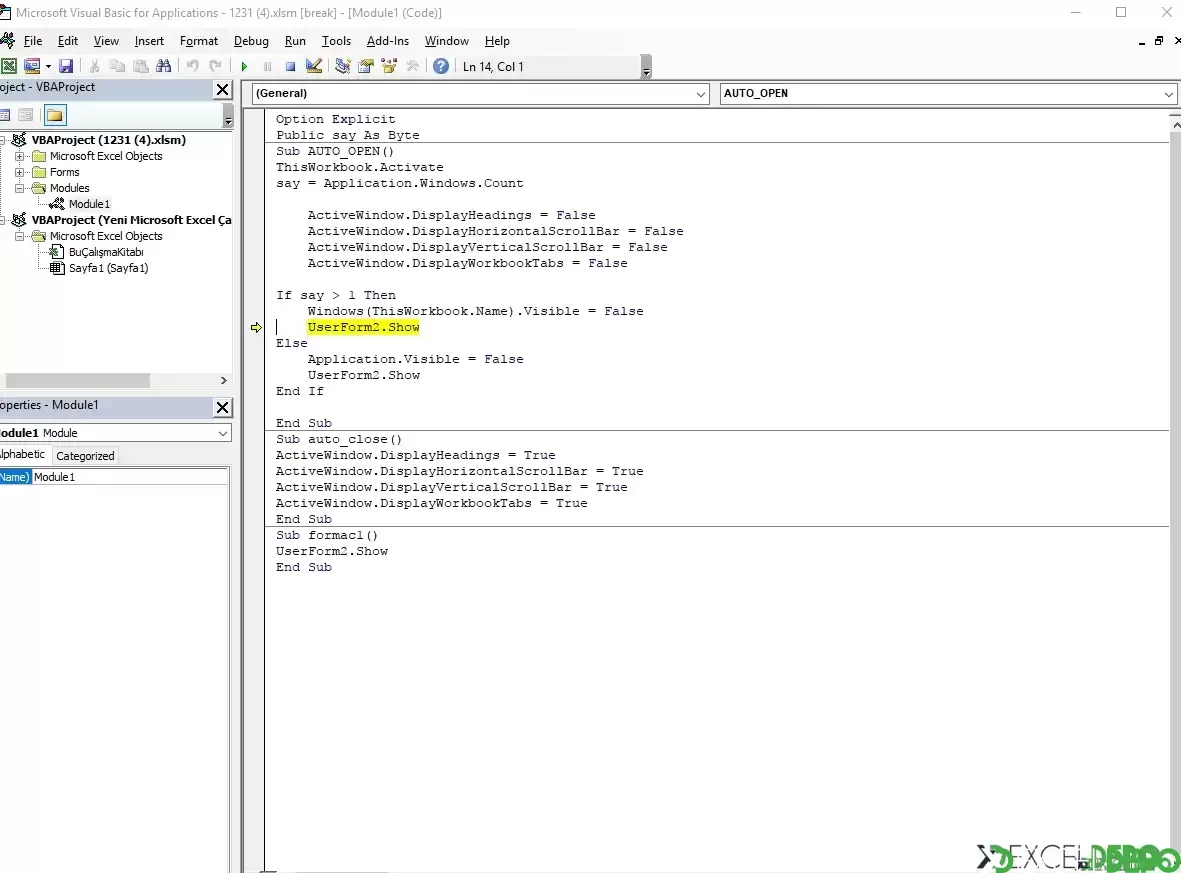The width and height of the screenshot is (1181, 873).
Task: Click the Paste toolbar icon
Action: tap(141, 66)
